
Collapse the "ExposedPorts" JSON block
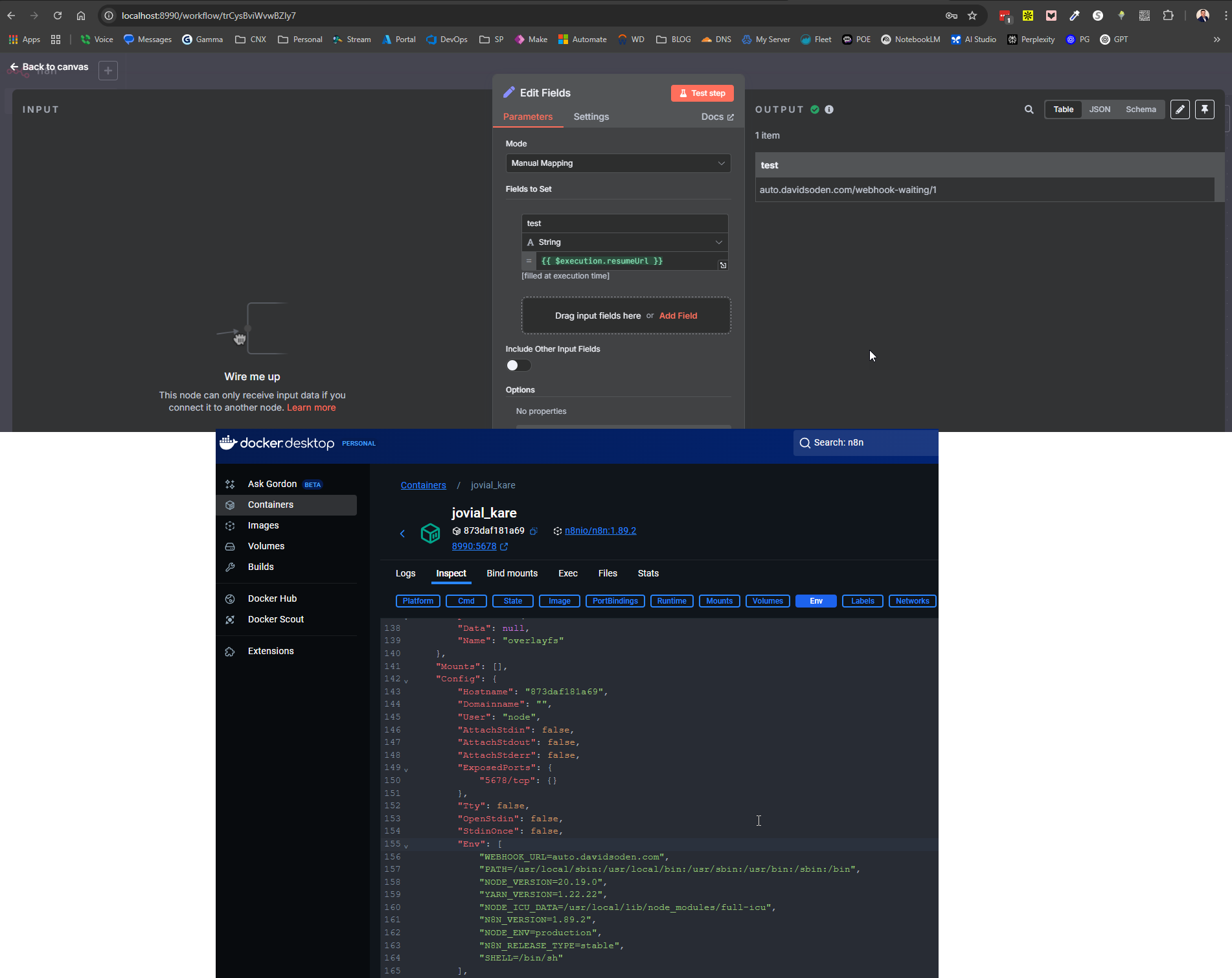coord(406,769)
